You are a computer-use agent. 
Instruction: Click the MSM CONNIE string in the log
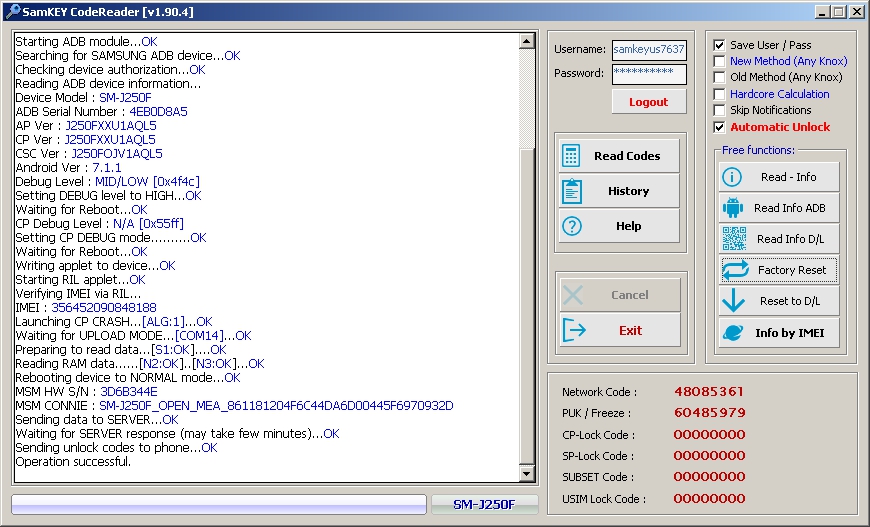pos(276,406)
